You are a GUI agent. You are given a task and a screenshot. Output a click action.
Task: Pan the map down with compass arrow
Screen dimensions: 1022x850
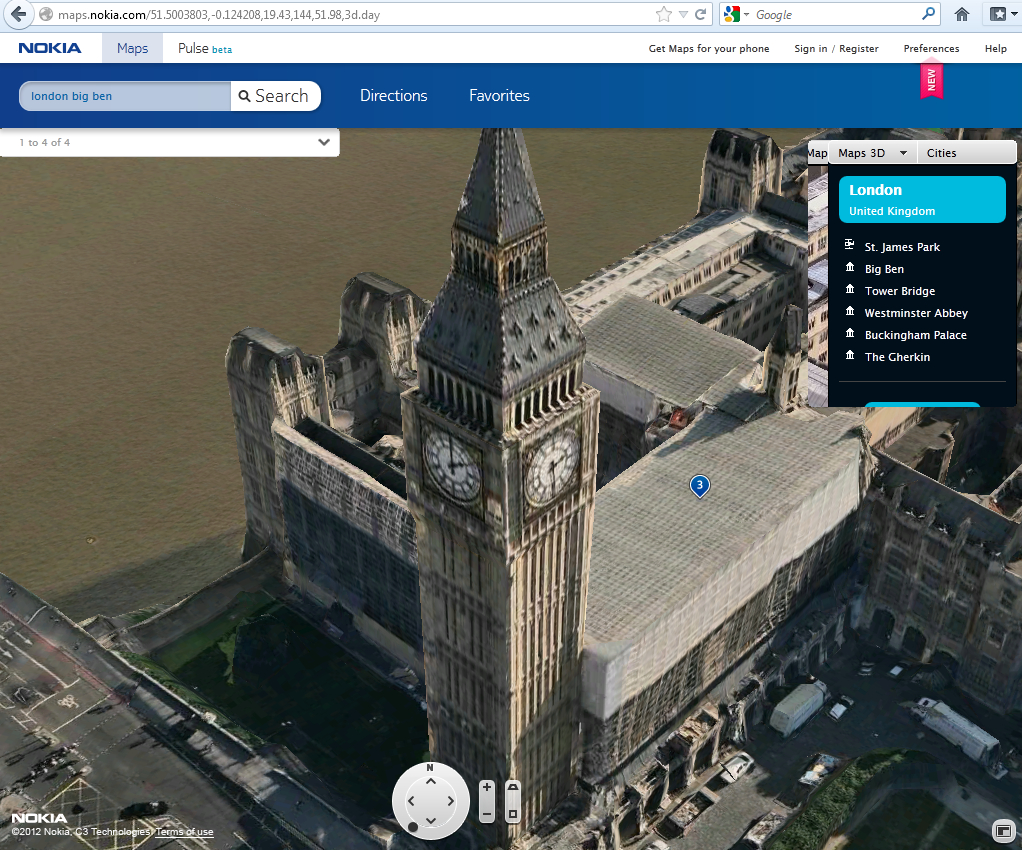pos(430,821)
